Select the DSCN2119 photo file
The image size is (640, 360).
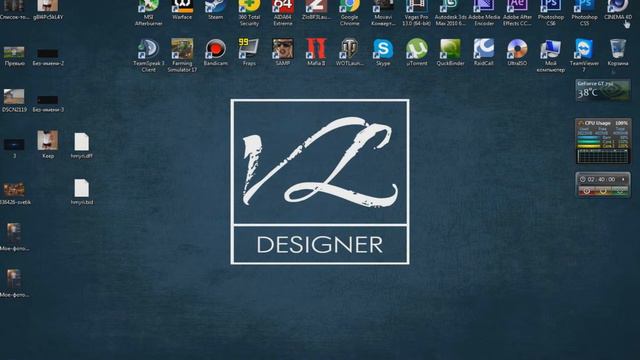point(14,100)
